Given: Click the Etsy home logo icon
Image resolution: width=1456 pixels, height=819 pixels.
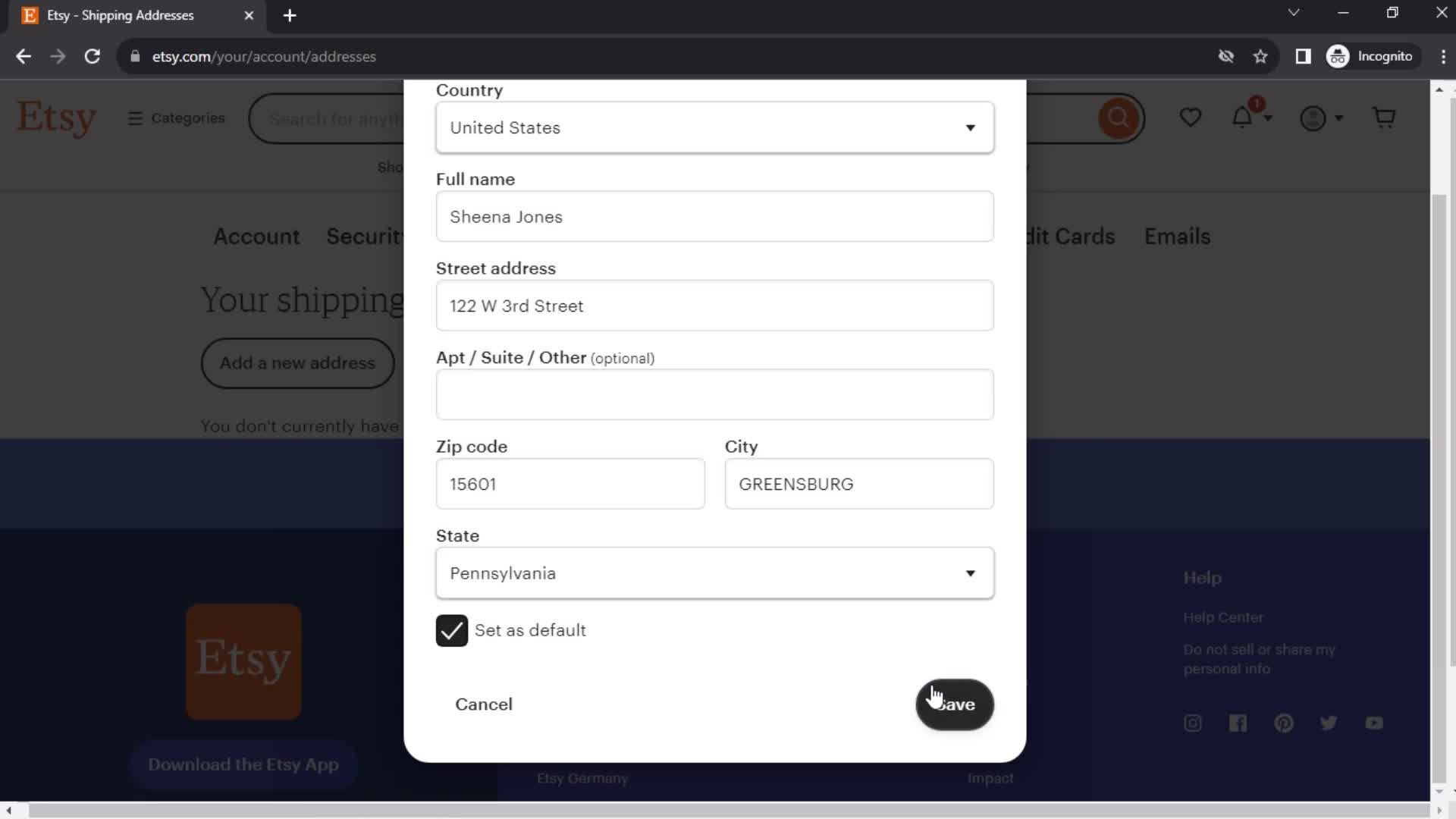Looking at the screenshot, I should (x=56, y=118).
